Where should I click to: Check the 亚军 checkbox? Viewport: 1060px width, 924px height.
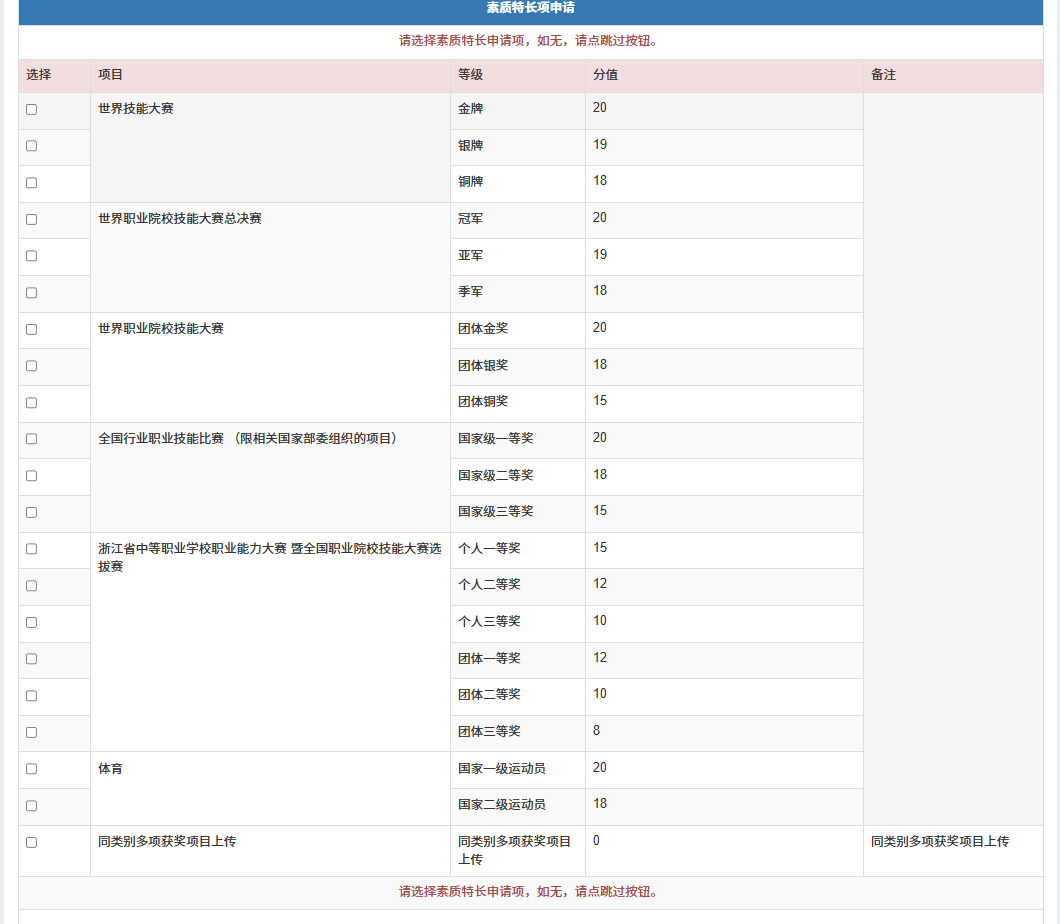[x=30, y=256]
